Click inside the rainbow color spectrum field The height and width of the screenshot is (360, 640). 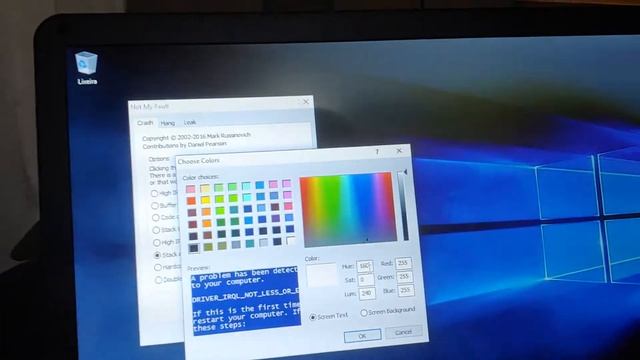point(348,209)
